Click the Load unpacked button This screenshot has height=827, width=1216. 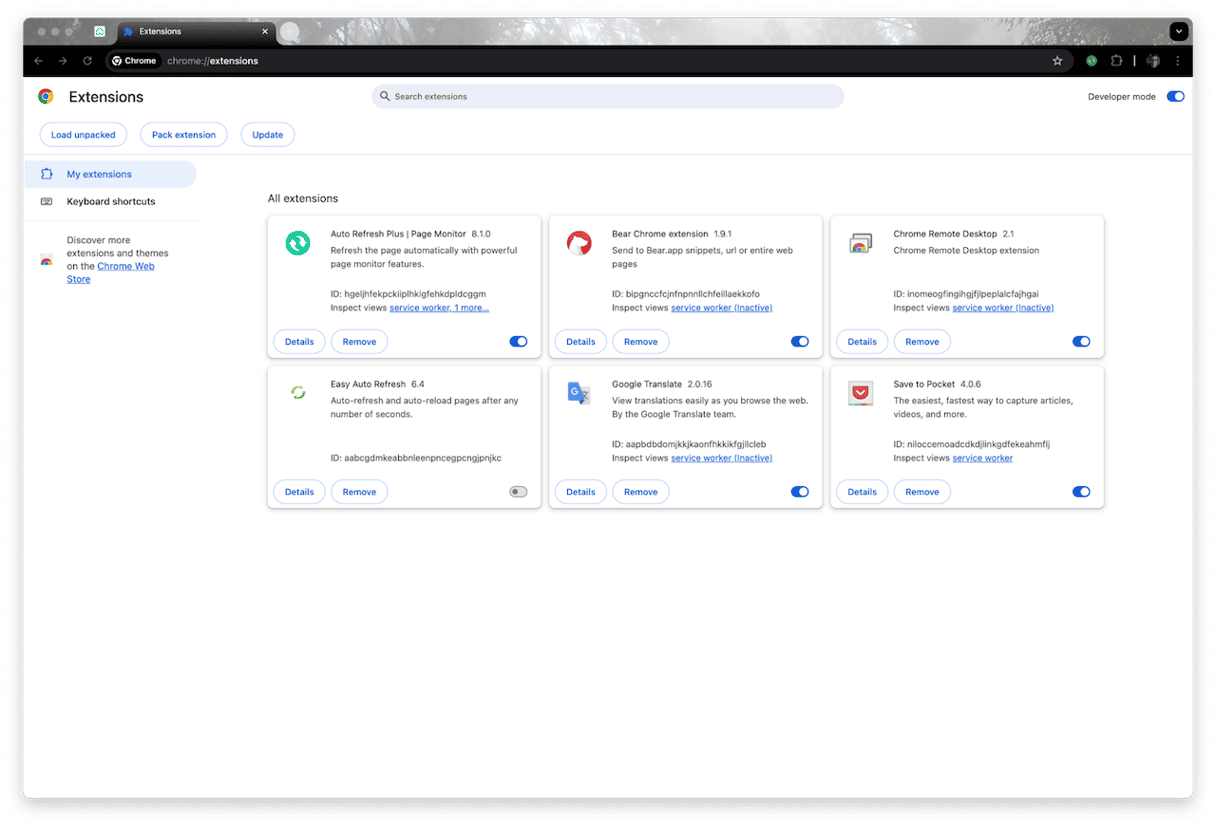(x=83, y=135)
